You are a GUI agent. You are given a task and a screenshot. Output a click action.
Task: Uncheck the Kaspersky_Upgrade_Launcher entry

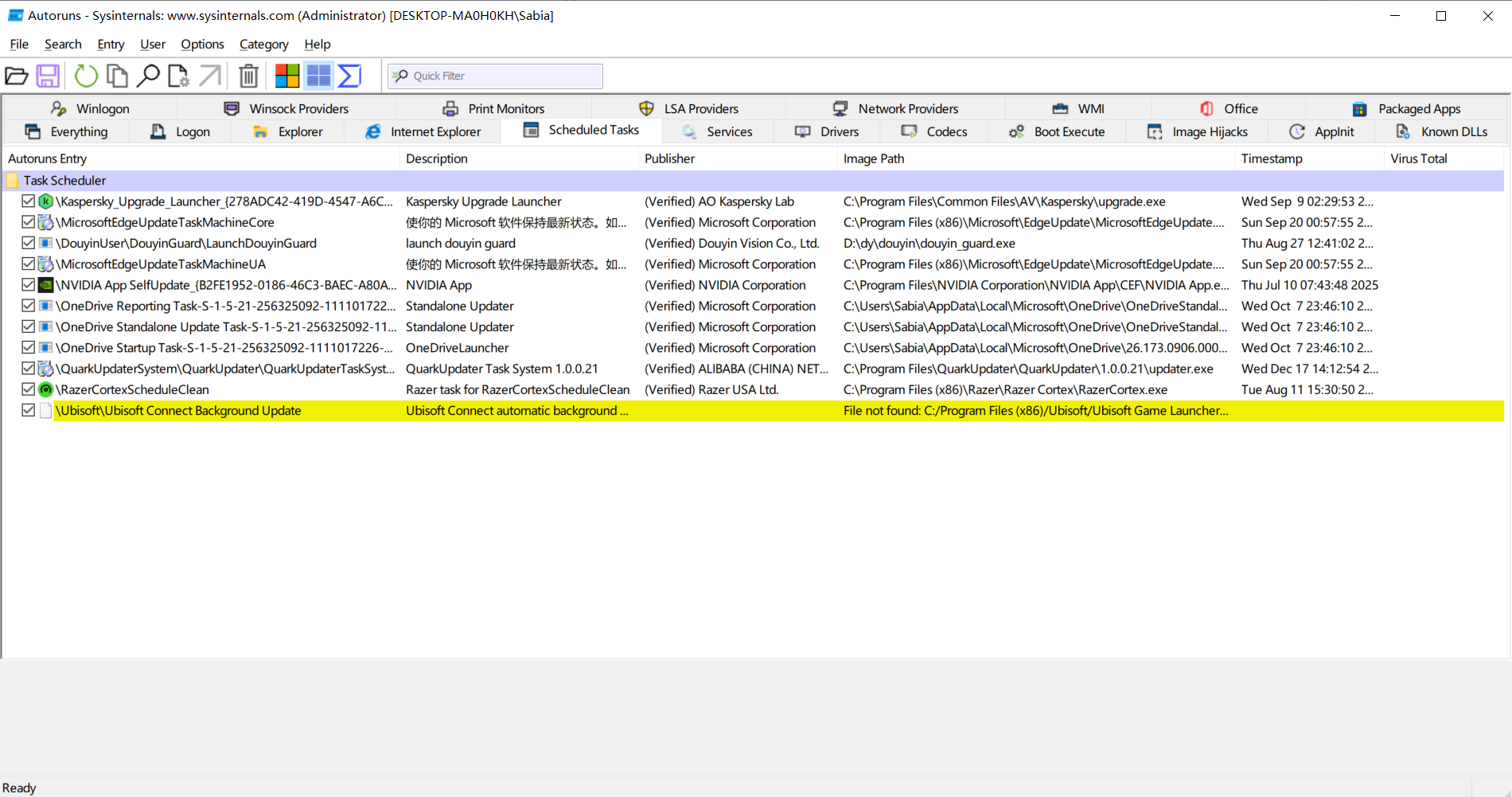(29, 201)
